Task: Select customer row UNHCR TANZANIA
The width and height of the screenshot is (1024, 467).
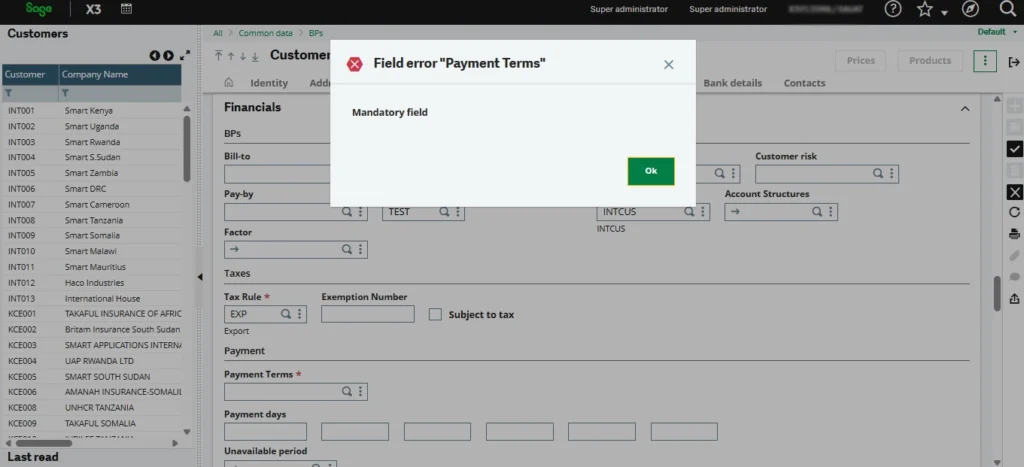Action: [91, 408]
